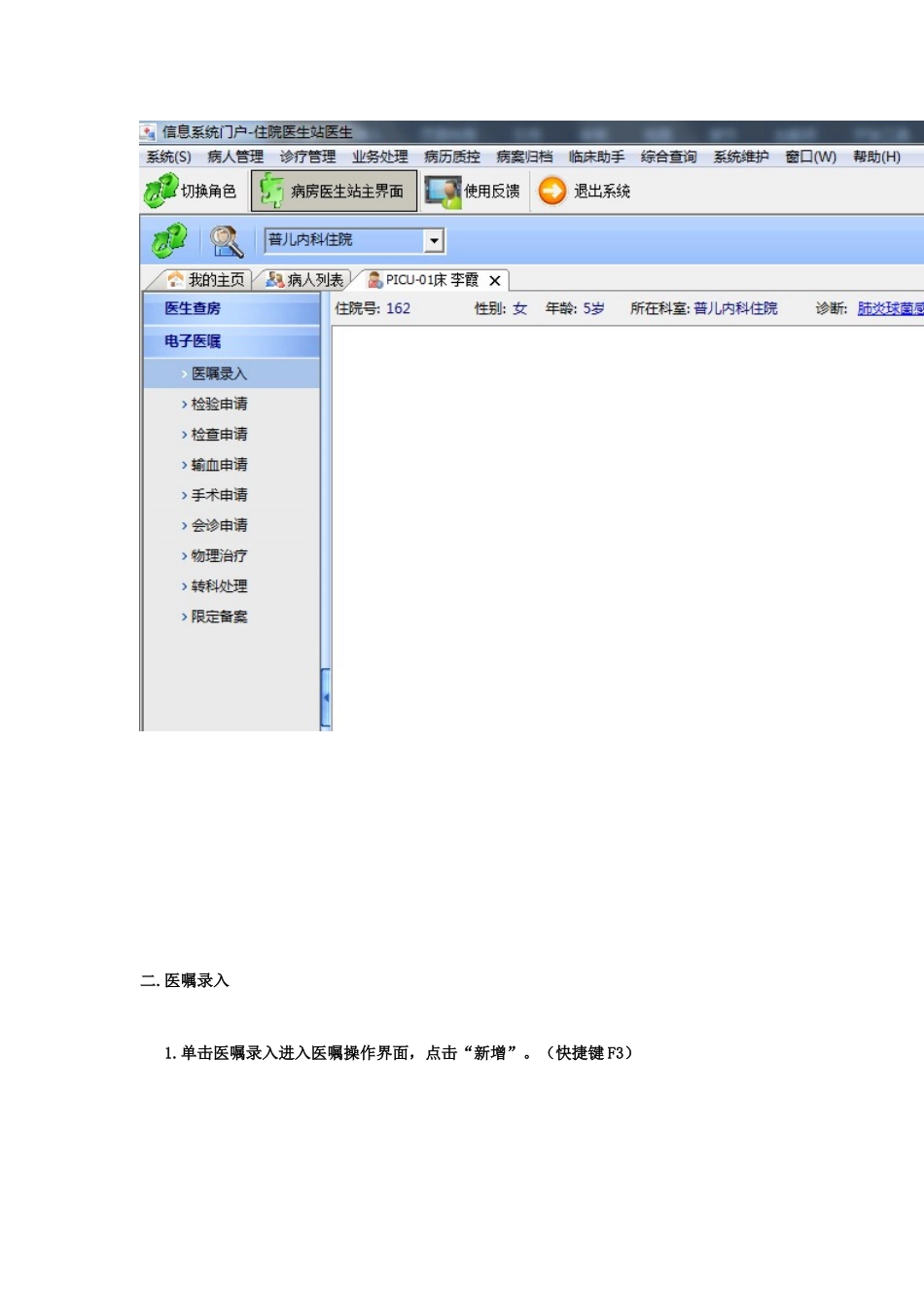The width and height of the screenshot is (924, 1307).
Task: Open the 病案归档 menu
Action: [524, 157]
